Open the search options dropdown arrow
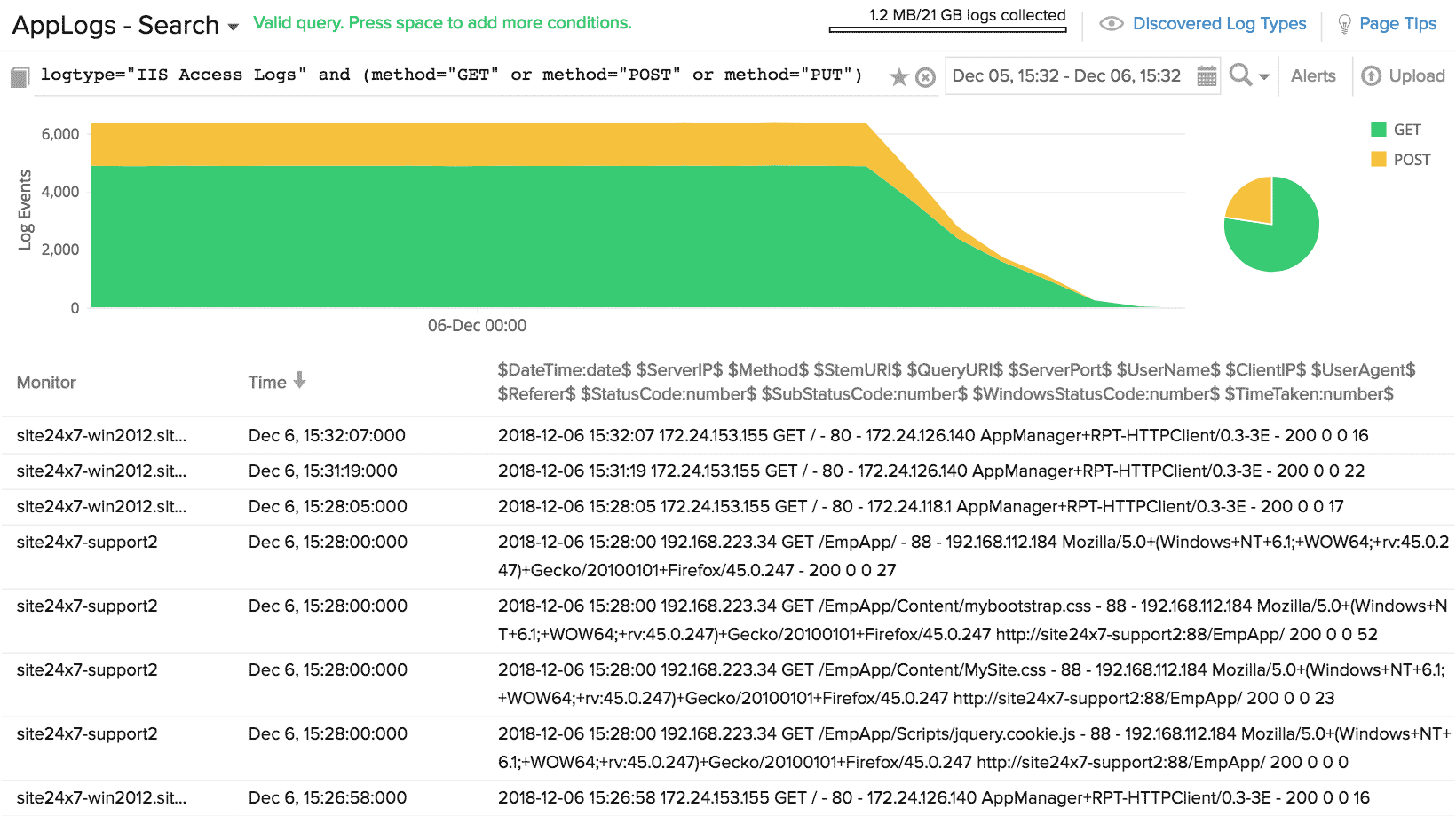The image size is (1456, 816). [x=1264, y=77]
